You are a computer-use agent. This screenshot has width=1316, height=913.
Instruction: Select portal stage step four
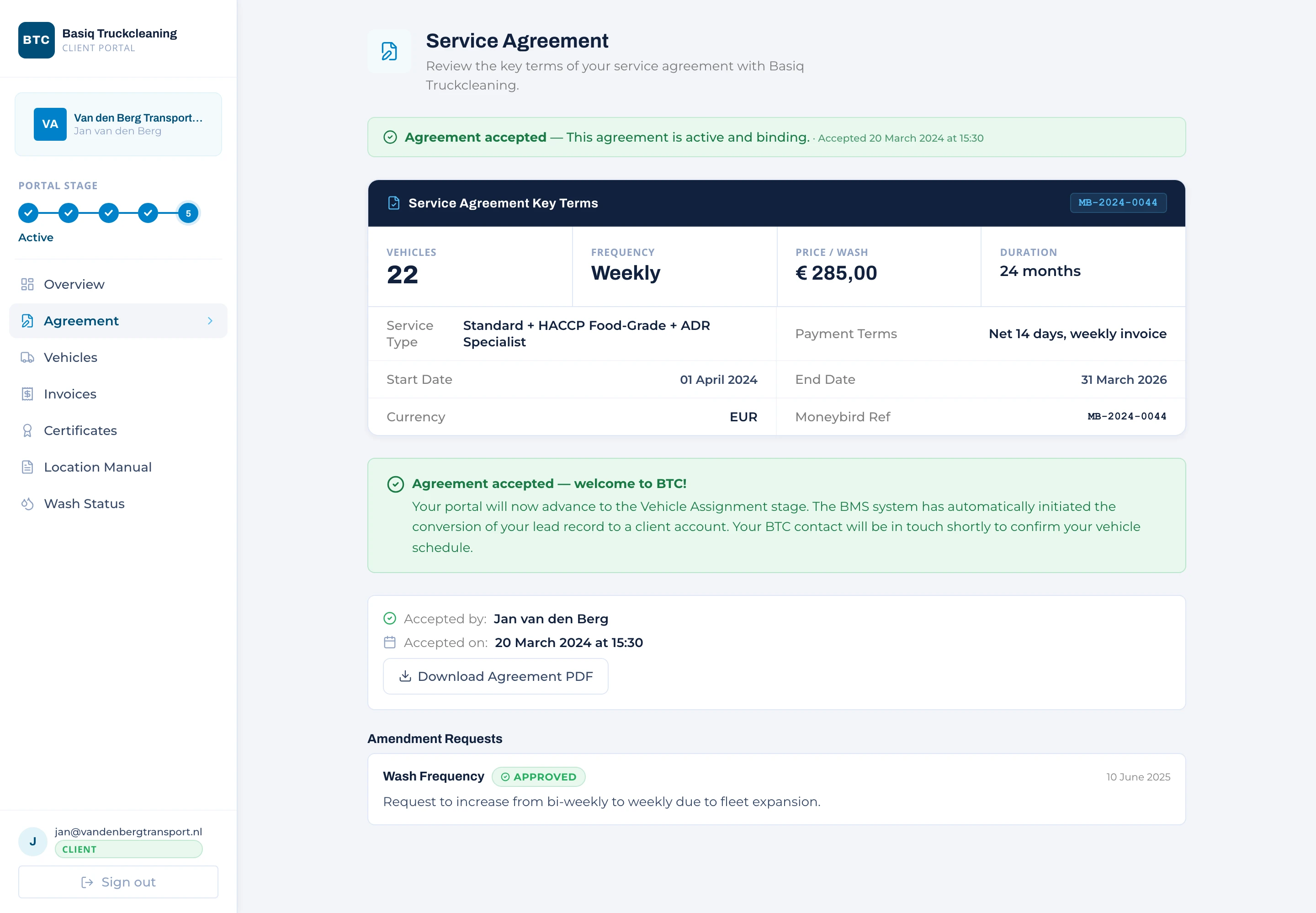[x=148, y=213]
